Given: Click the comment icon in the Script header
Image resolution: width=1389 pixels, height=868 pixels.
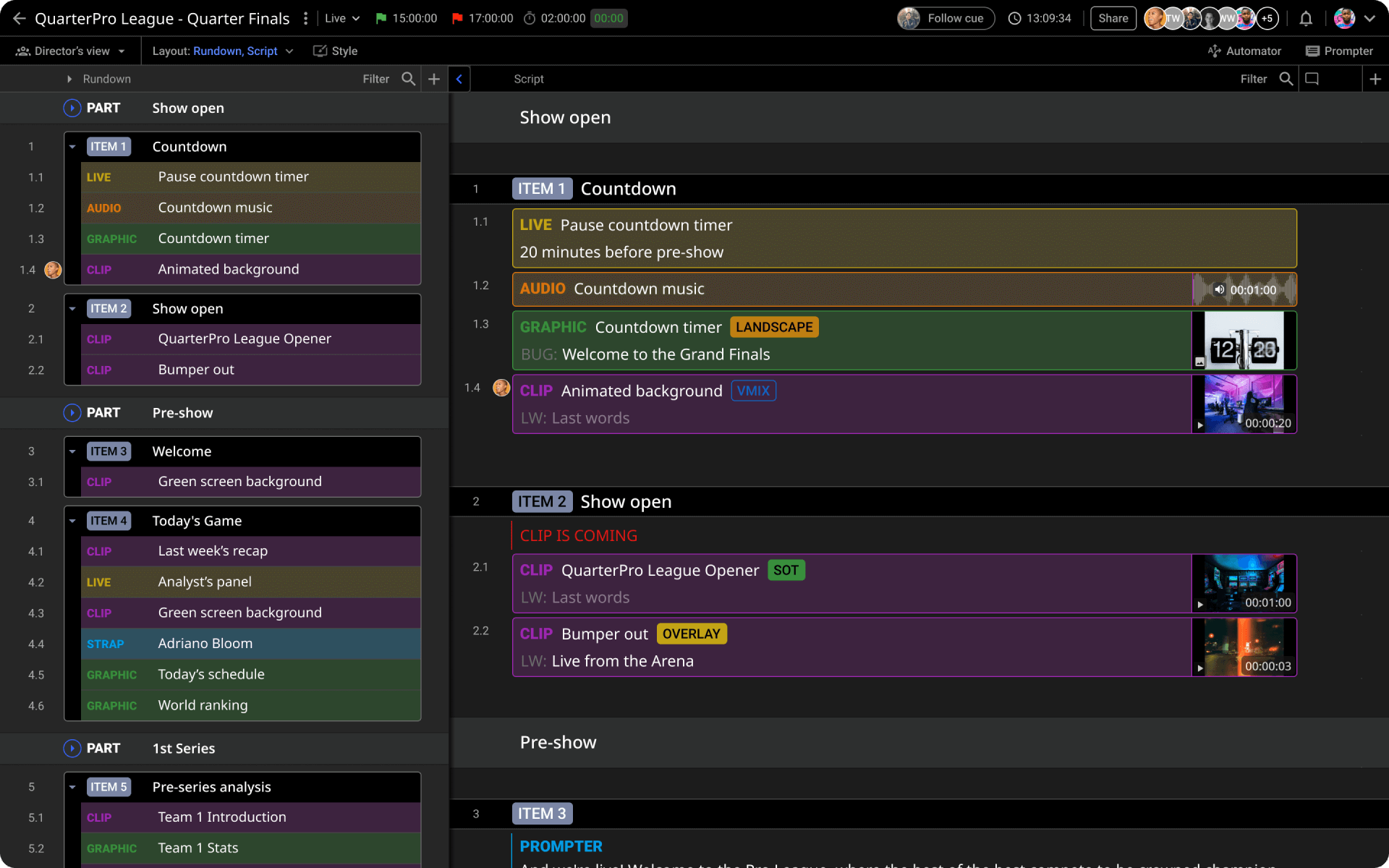Looking at the screenshot, I should (1312, 79).
